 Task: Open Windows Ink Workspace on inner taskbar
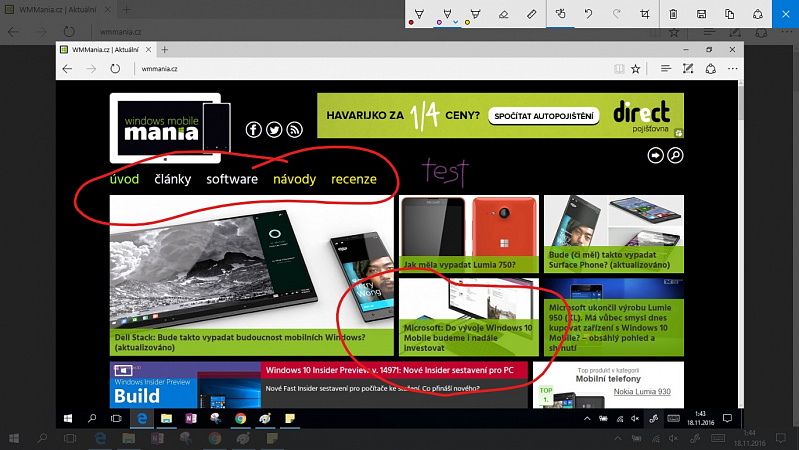click(653, 419)
